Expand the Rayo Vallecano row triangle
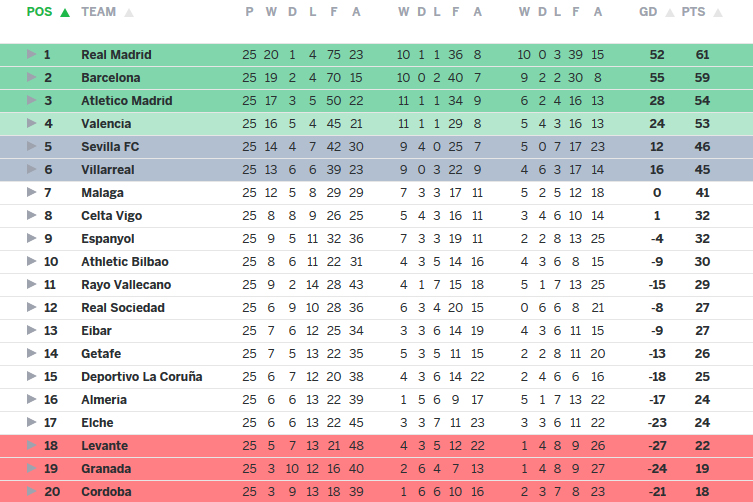The width and height of the screenshot is (753, 502). tap(31, 285)
